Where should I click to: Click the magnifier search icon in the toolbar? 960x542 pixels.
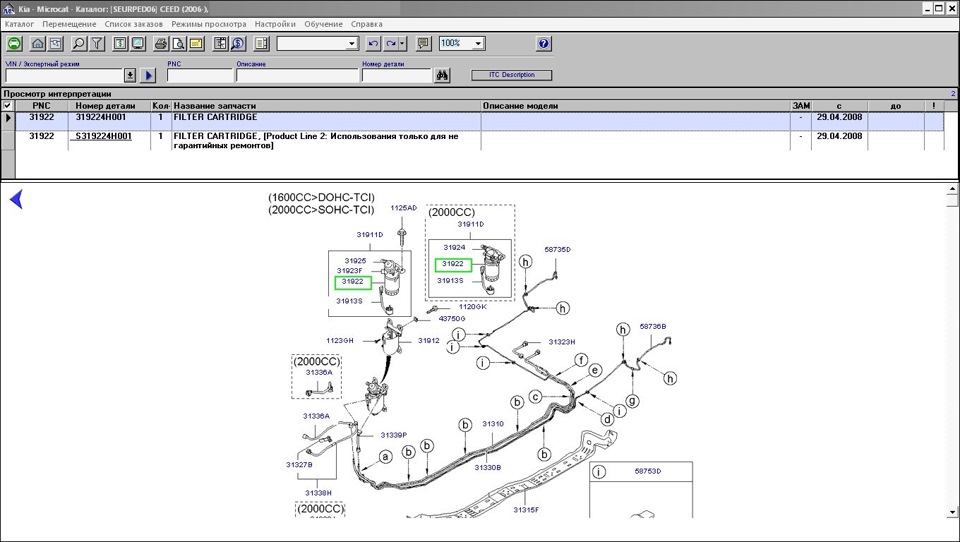point(79,43)
